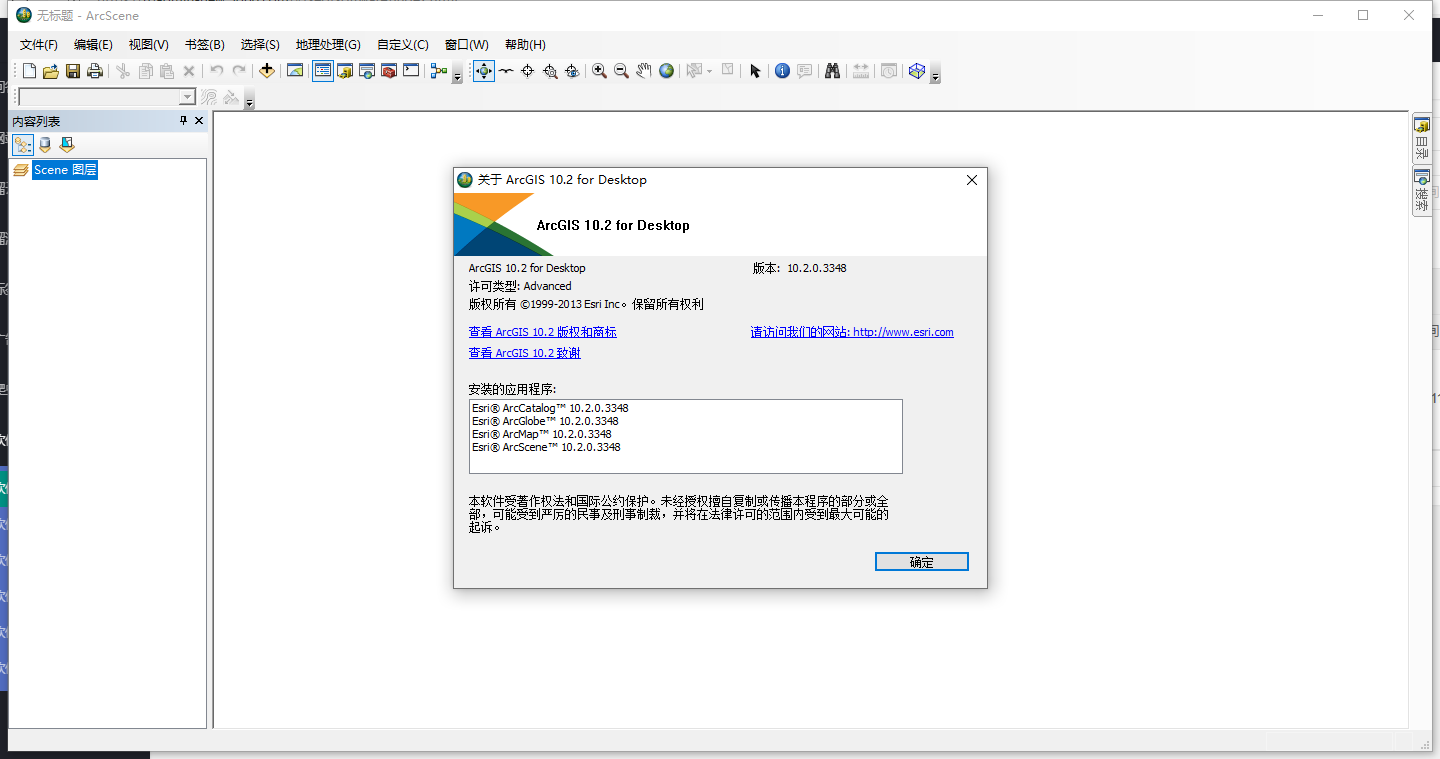Click the Undo arrow icon
The image size is (1440, 759).
(x=217, y=71)
